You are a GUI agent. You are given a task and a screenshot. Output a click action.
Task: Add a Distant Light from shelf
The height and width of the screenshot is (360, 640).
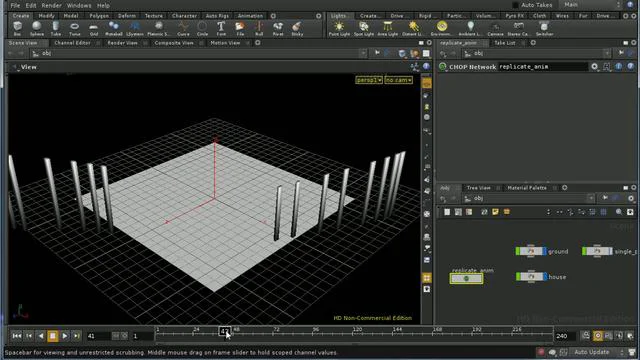point(413,29)
